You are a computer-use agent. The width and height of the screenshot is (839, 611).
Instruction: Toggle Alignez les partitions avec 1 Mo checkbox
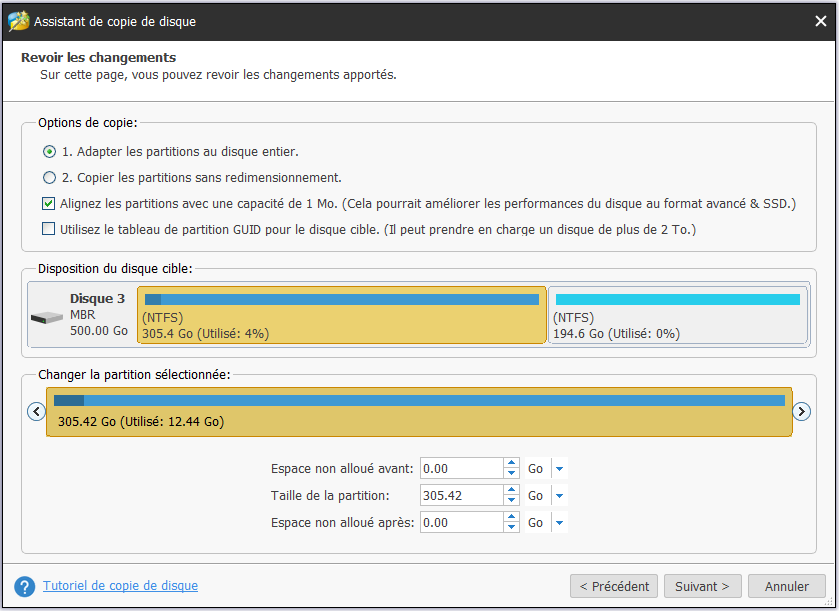(x=49, y=203)
